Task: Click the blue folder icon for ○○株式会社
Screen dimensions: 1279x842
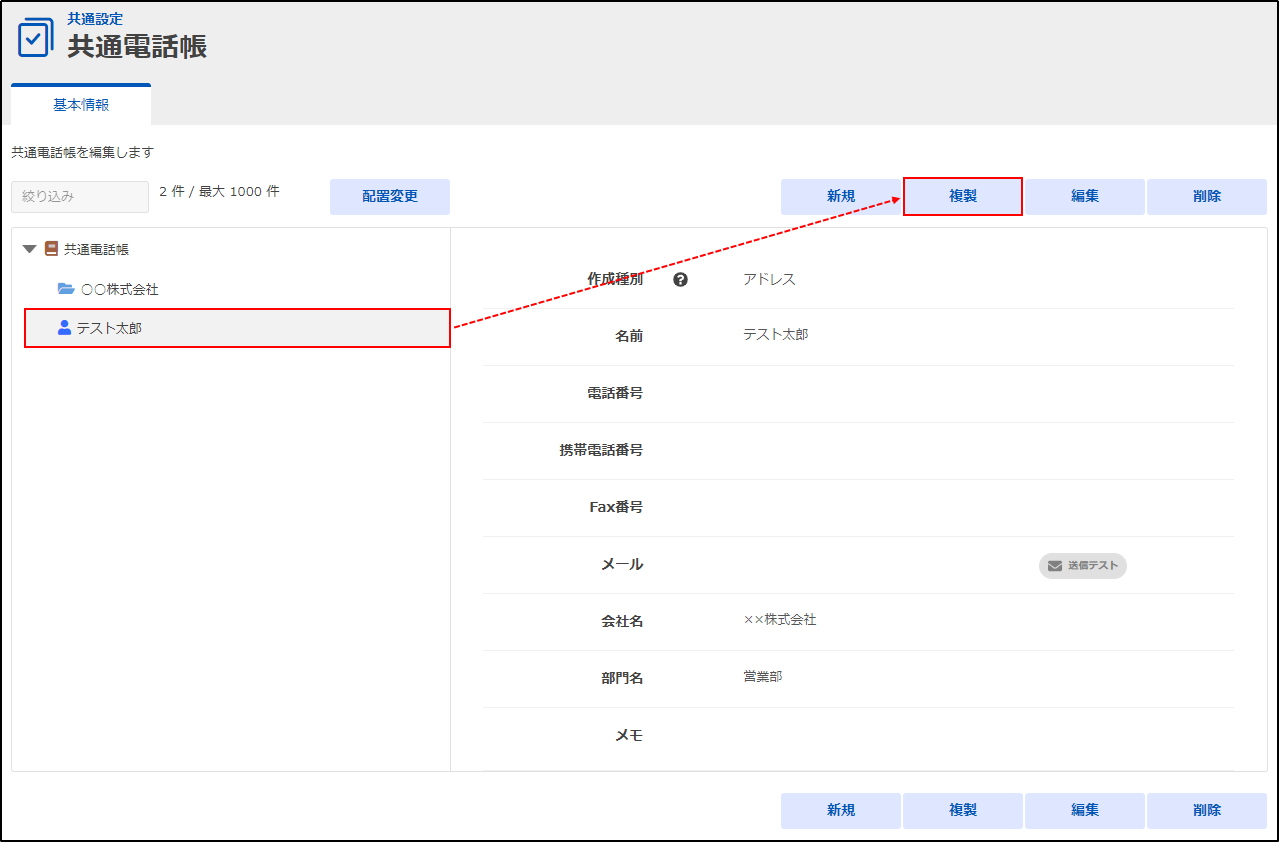Action: [66, 289]
